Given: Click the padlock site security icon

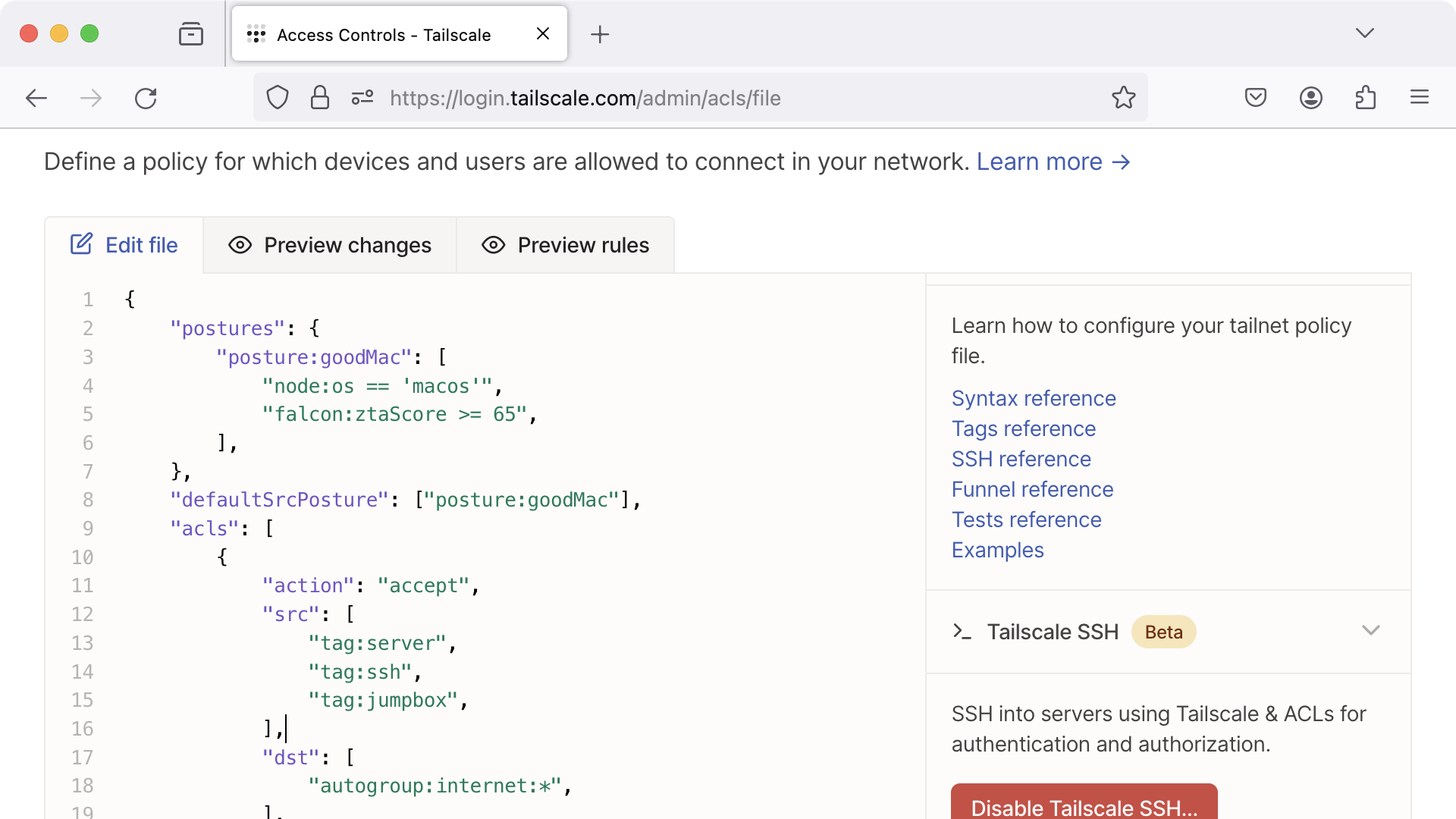Looking at the screenshot, I should coord(320,98).
